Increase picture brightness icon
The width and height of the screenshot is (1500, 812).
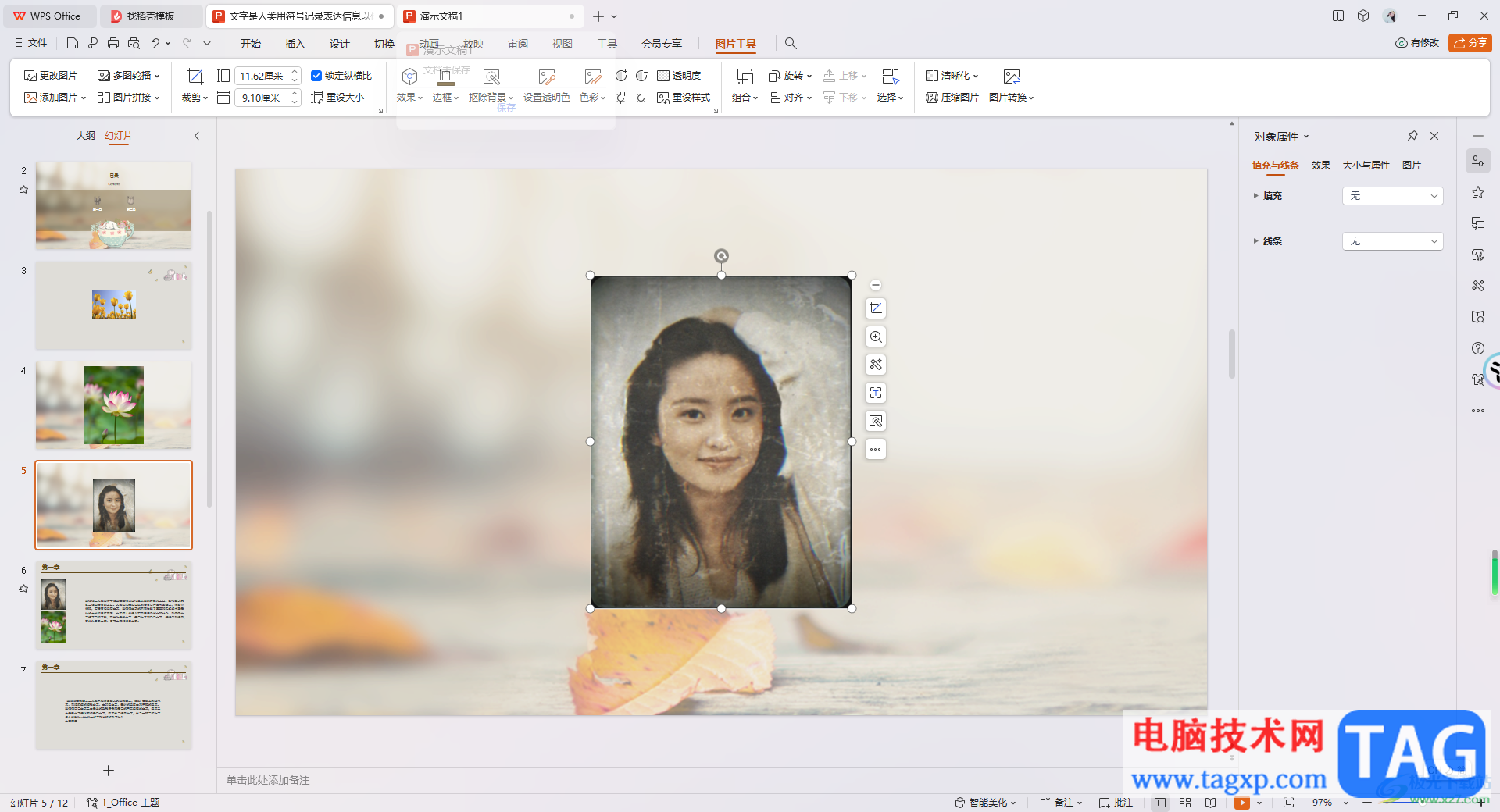(621, 98)
